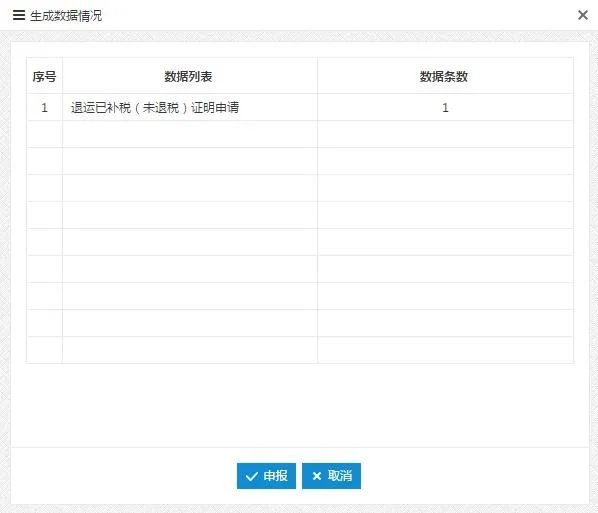Select the 退运已补税（未退税）证明申请 row text

tap(155, 108)
